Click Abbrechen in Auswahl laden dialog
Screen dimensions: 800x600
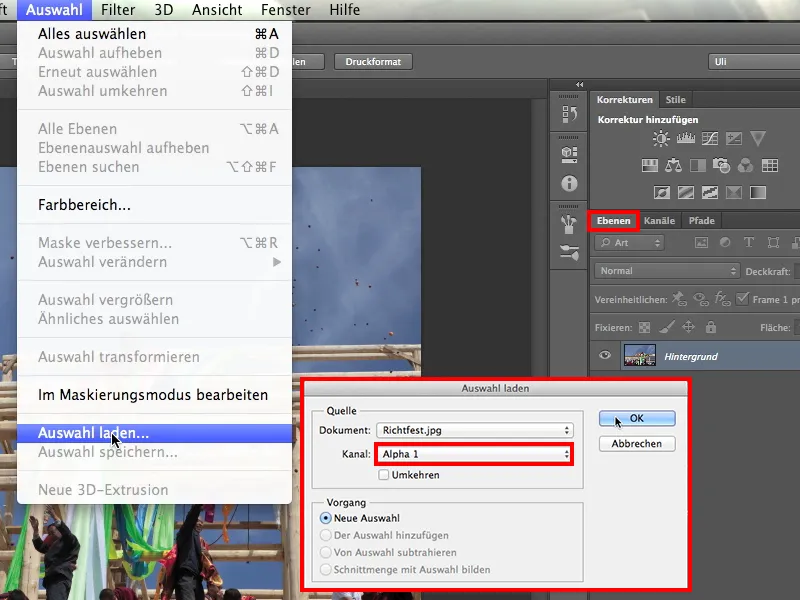click(x=637, y=444)
